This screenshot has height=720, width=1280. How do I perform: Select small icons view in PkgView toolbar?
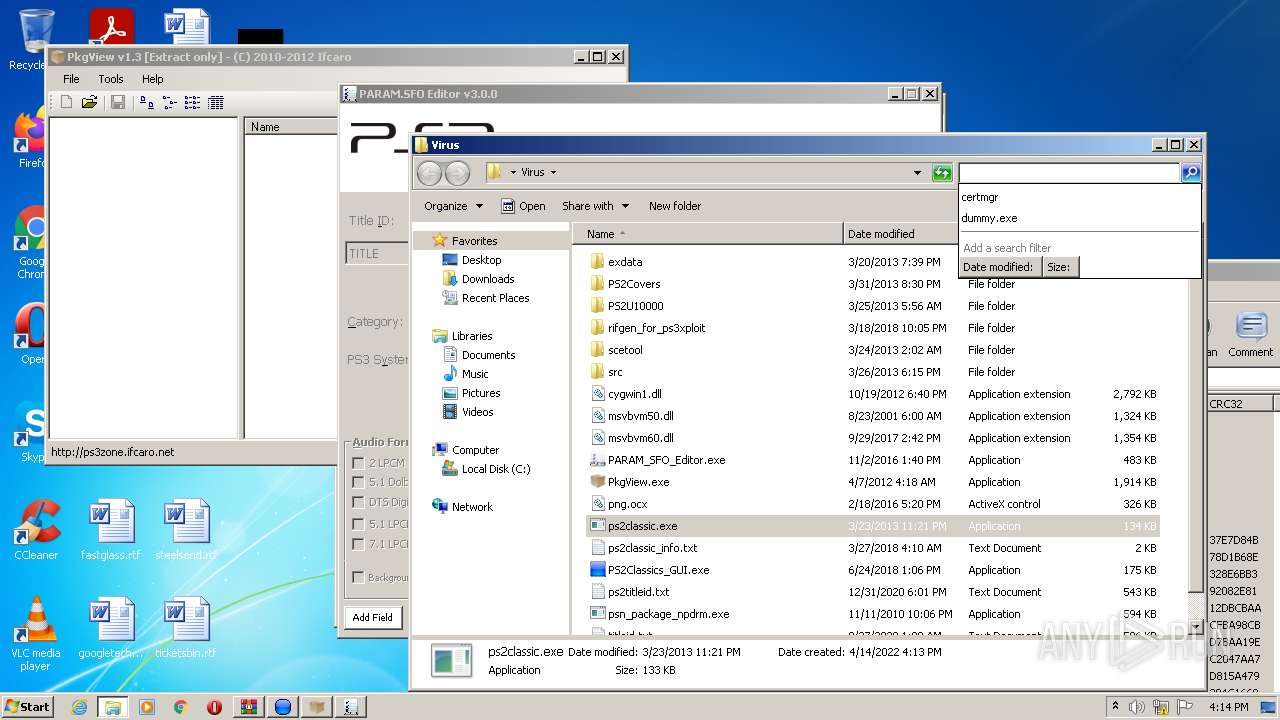tap(169, 102)
